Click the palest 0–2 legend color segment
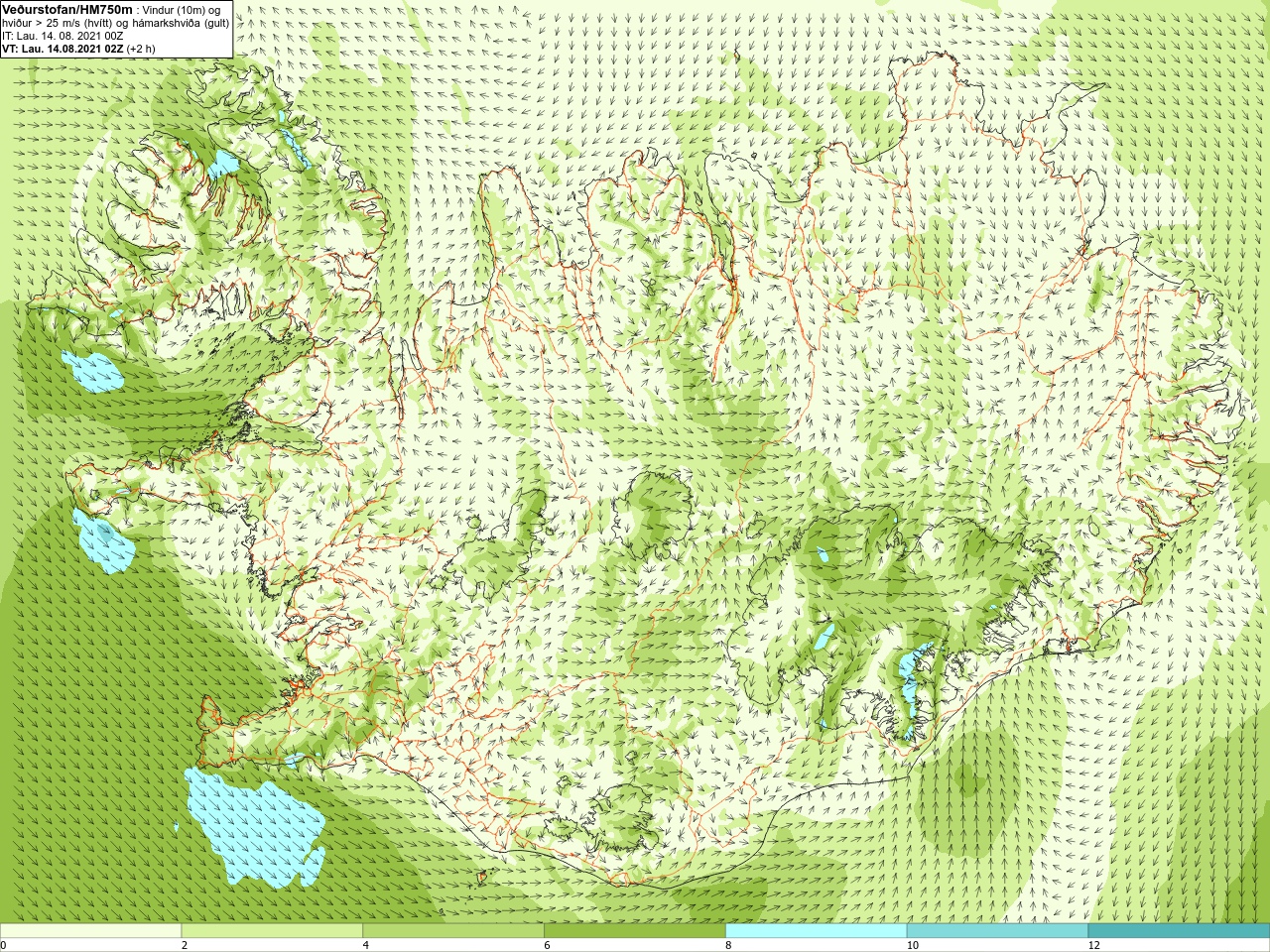1270x952 pixels. tap(91, 931)
